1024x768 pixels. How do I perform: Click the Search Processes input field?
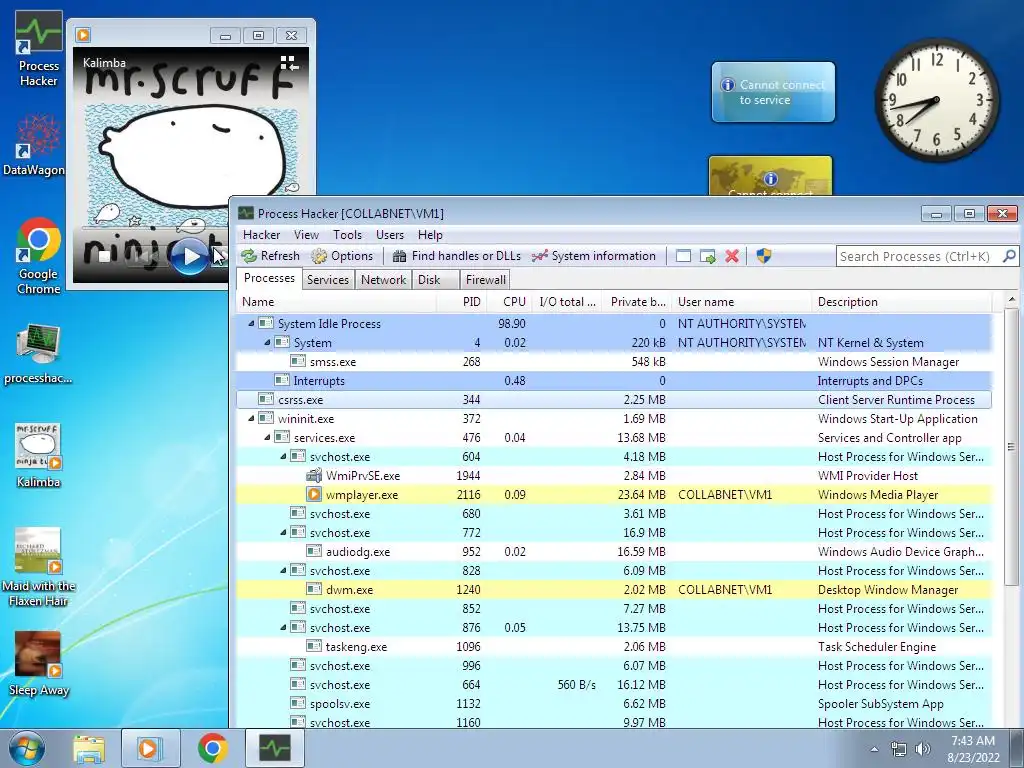coord(919,256)
